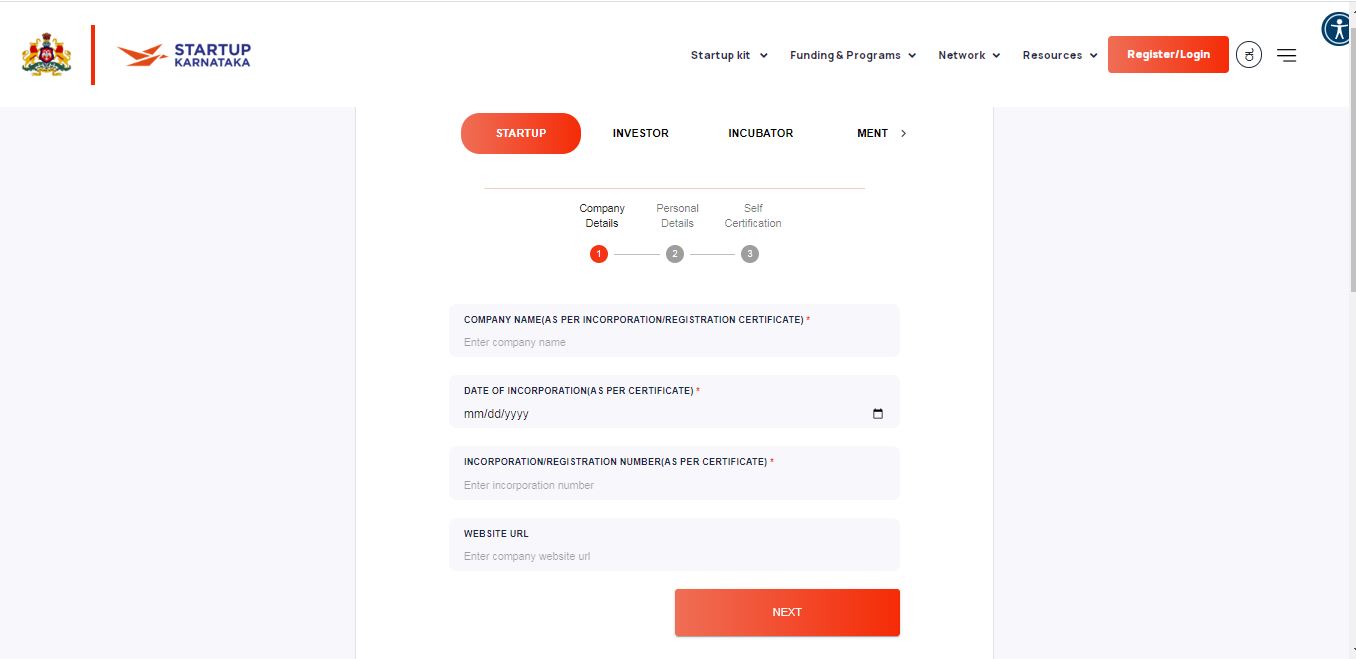This screenshot has height=659, width=1356.
Task: Expand the Funding & Programs dropdown
Action: (x=852, y=55)
